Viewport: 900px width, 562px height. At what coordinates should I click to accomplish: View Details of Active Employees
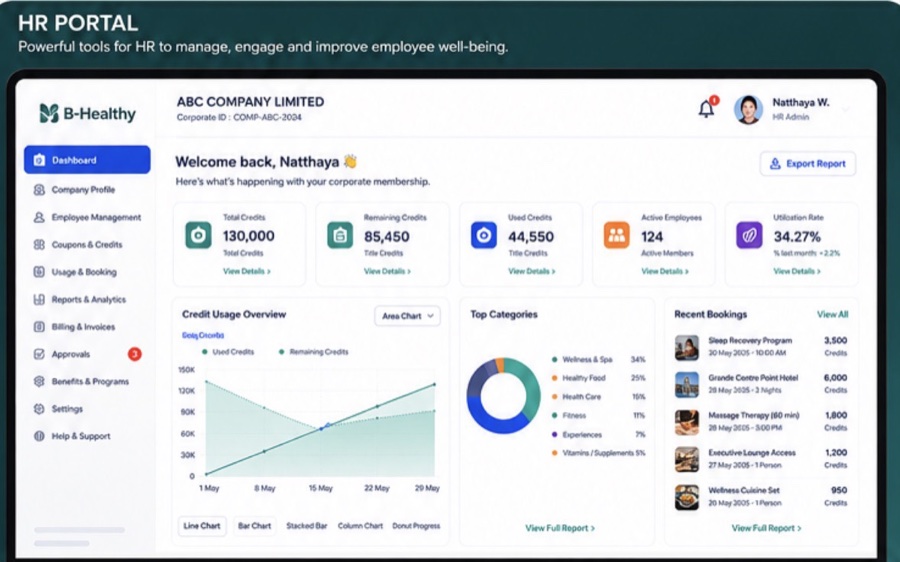[x=665, y=271]
